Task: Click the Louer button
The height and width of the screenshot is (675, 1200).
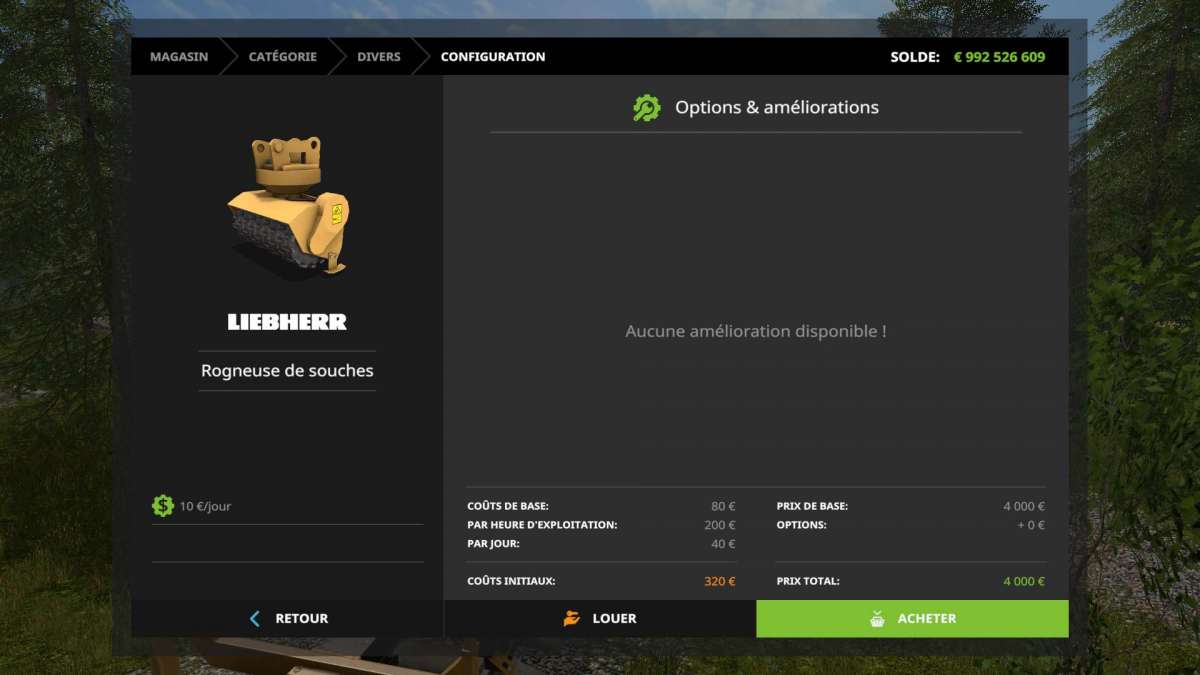Action: tap(600, 618)
